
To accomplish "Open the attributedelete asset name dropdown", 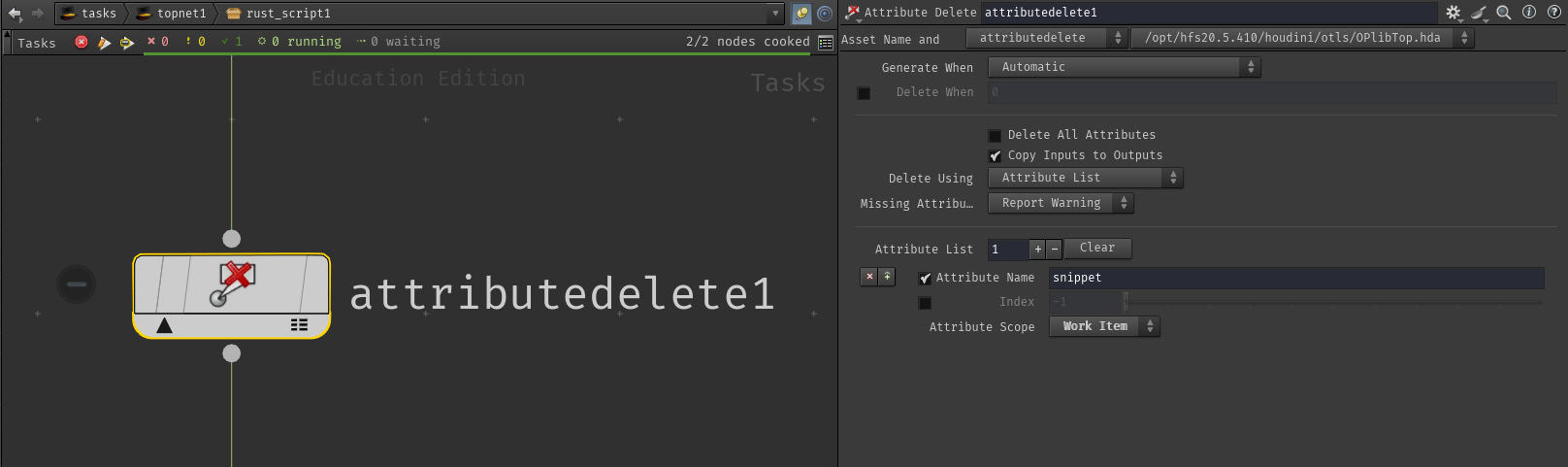I will coord(1046,38).
